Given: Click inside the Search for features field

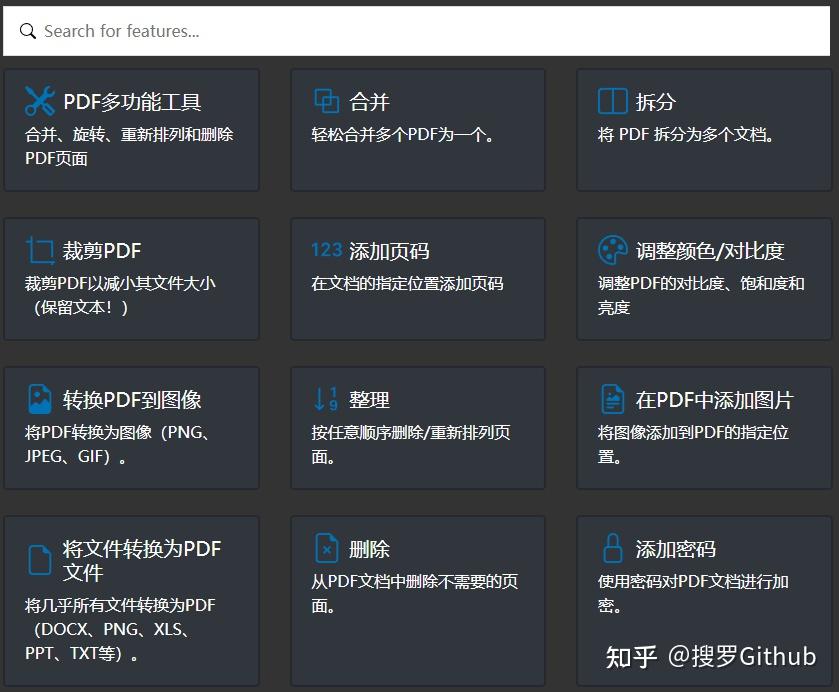Looking at the screenshot, I should click(x=200, y=30).
